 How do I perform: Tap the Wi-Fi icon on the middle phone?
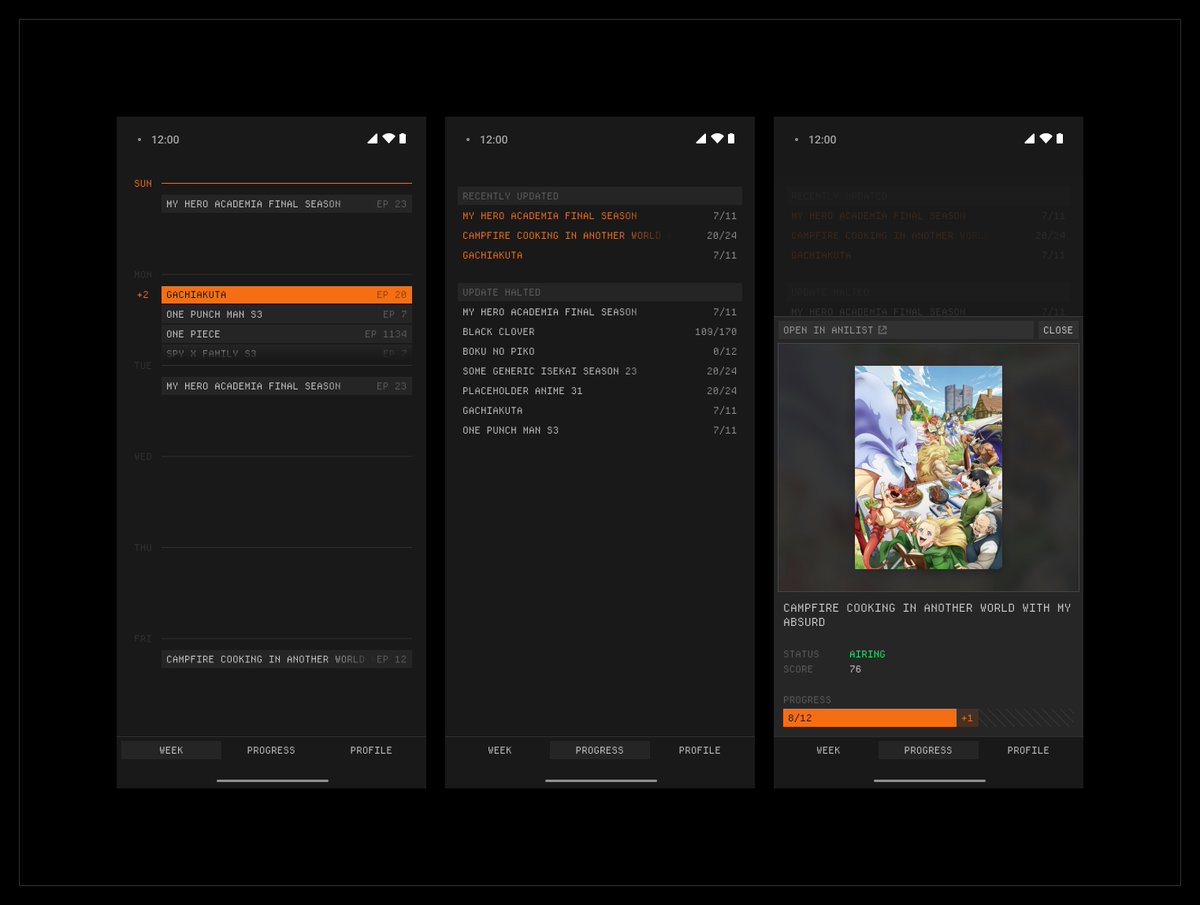tap(717, 139)
